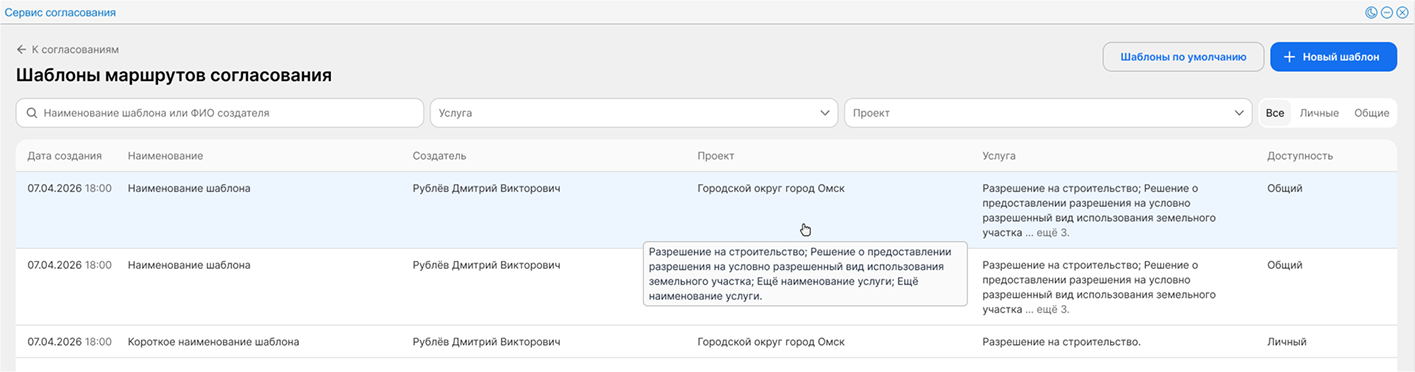Click the Дата создания column header
The height and width of the screenshot is (372, 1415).
coord(65,156)
